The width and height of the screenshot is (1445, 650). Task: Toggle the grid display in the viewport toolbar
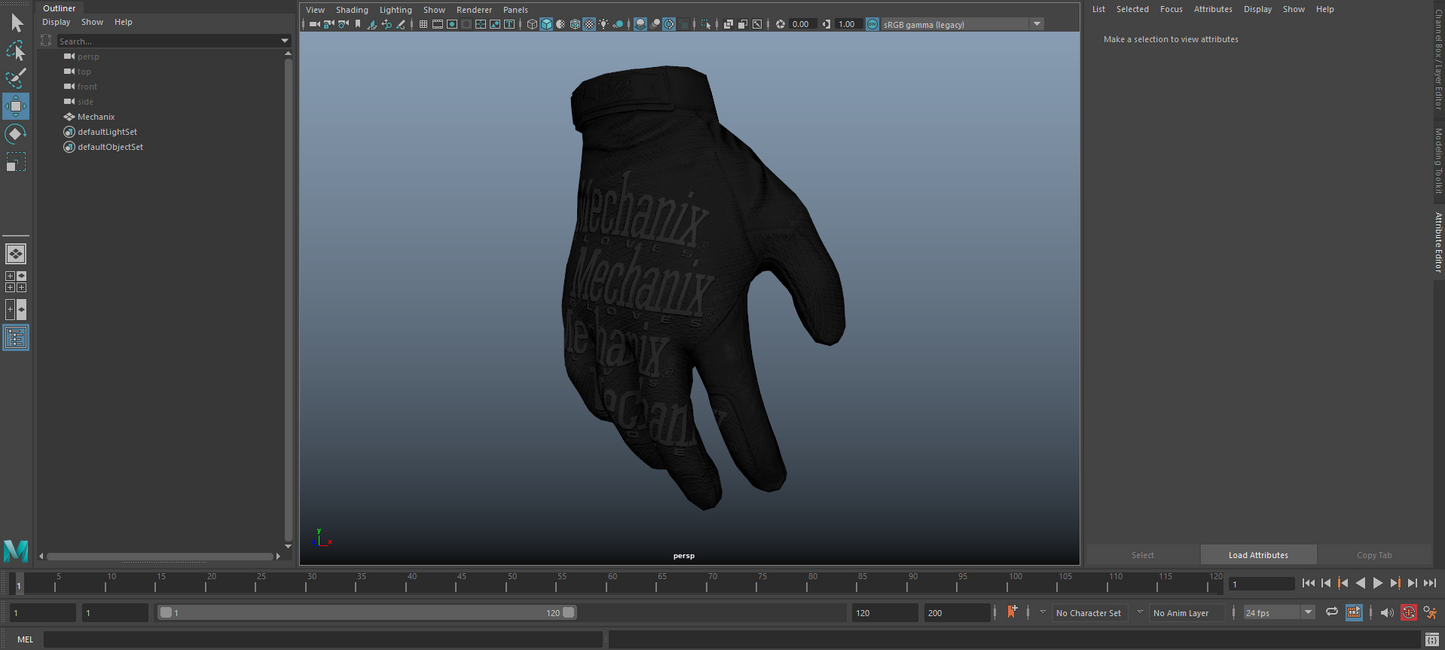[423, 24]
